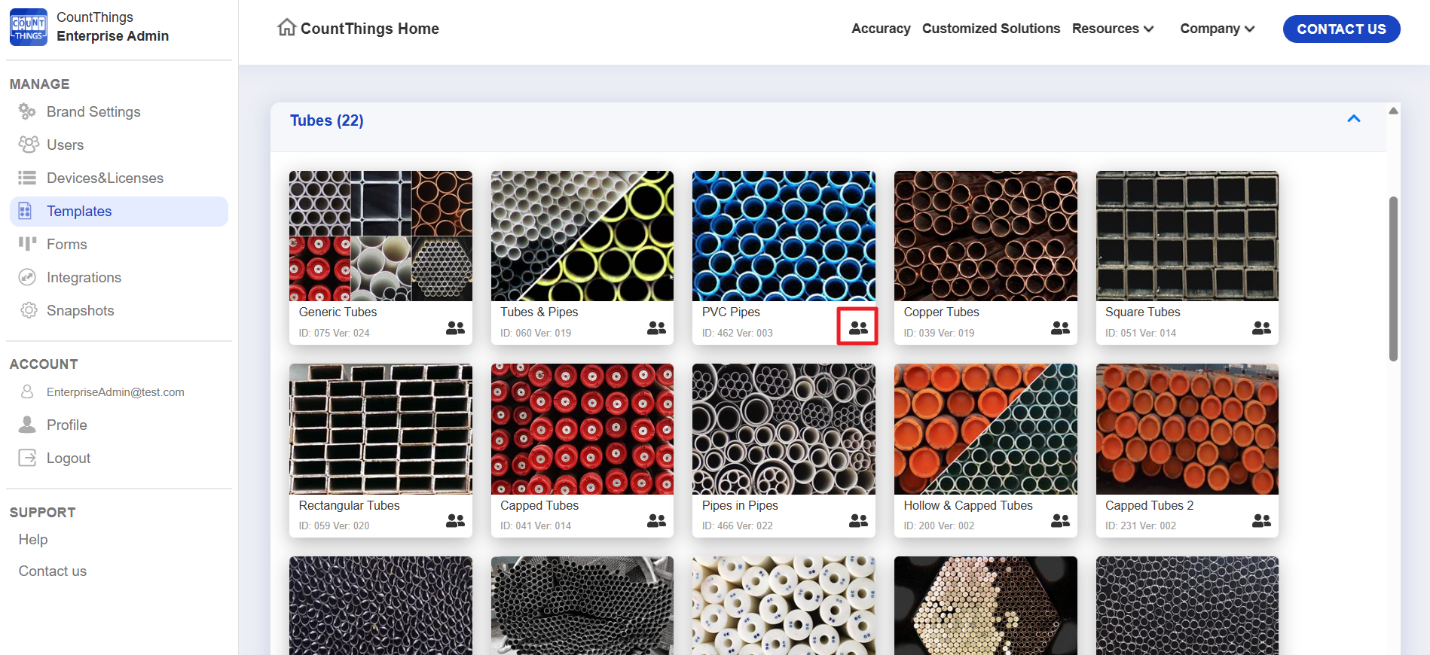Click the users icon on Capped Tubes card
The height and width of the screenshot is (655, 1430).
[x=656, y=520]
